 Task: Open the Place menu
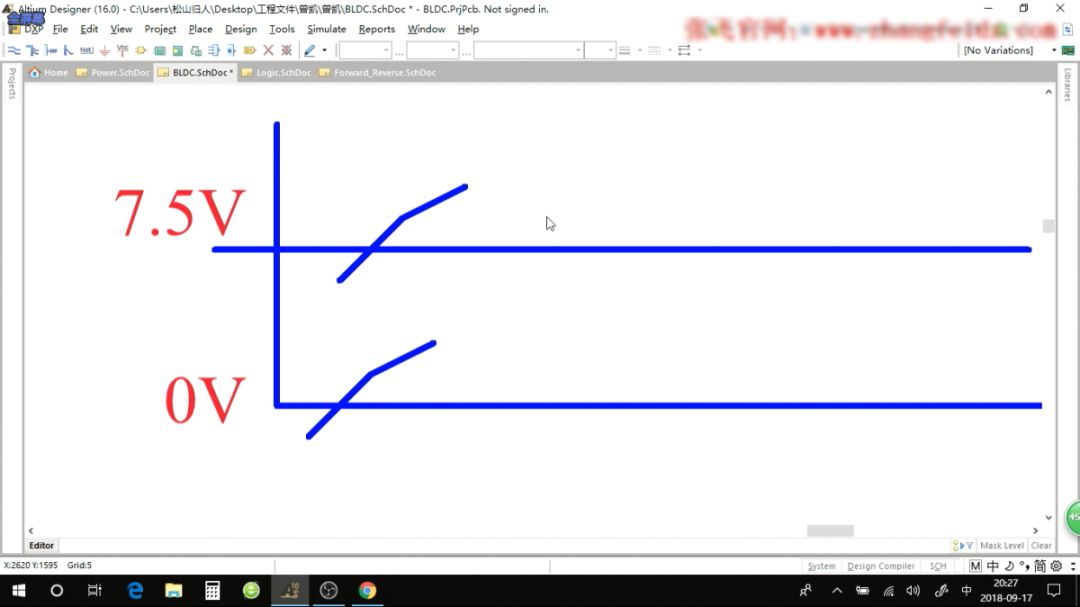[x=200, y=29]
